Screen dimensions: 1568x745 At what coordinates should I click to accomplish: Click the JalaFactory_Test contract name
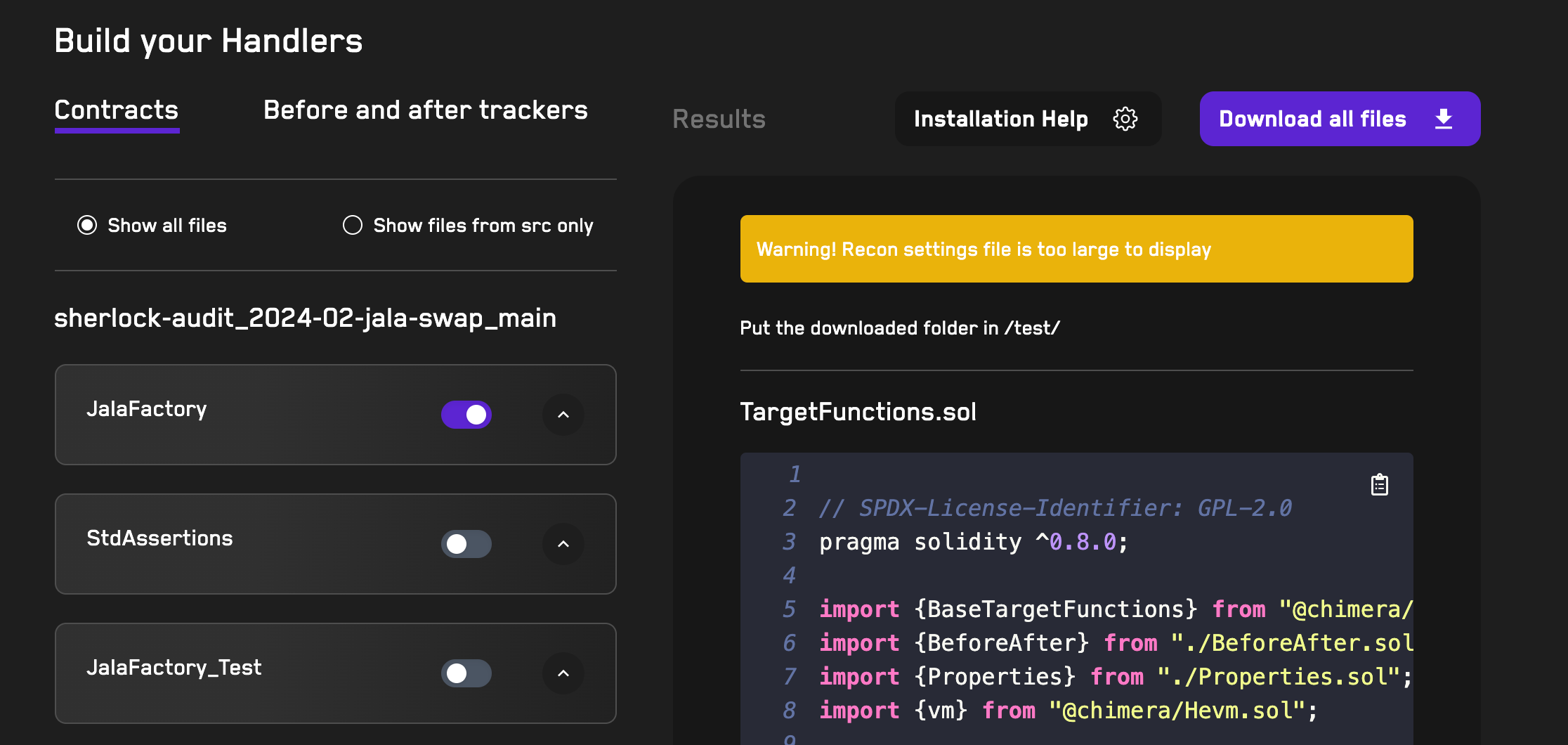coord(174,668)
